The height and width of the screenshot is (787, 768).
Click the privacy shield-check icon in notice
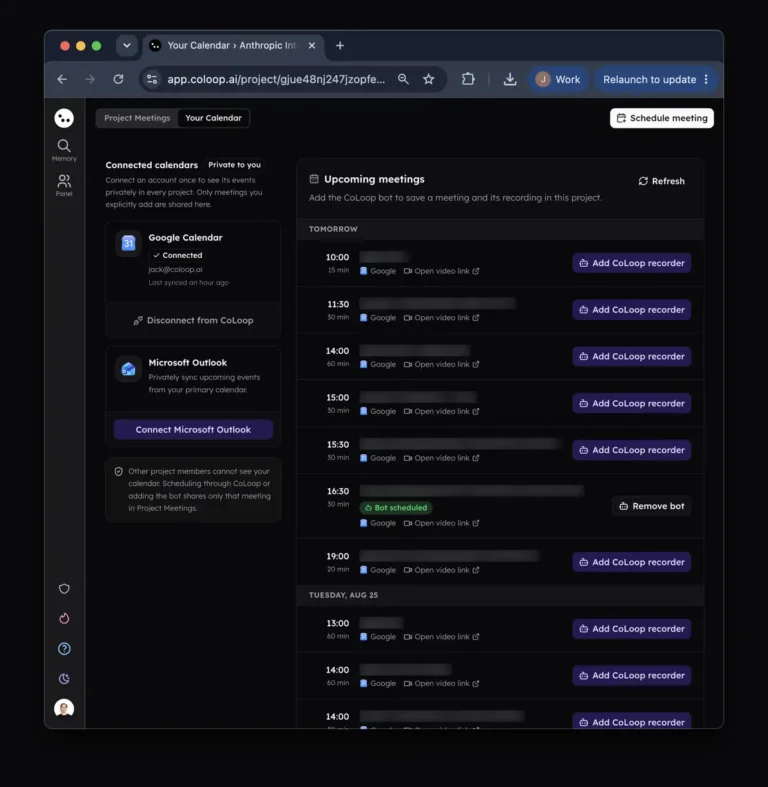tap(118, 472)
